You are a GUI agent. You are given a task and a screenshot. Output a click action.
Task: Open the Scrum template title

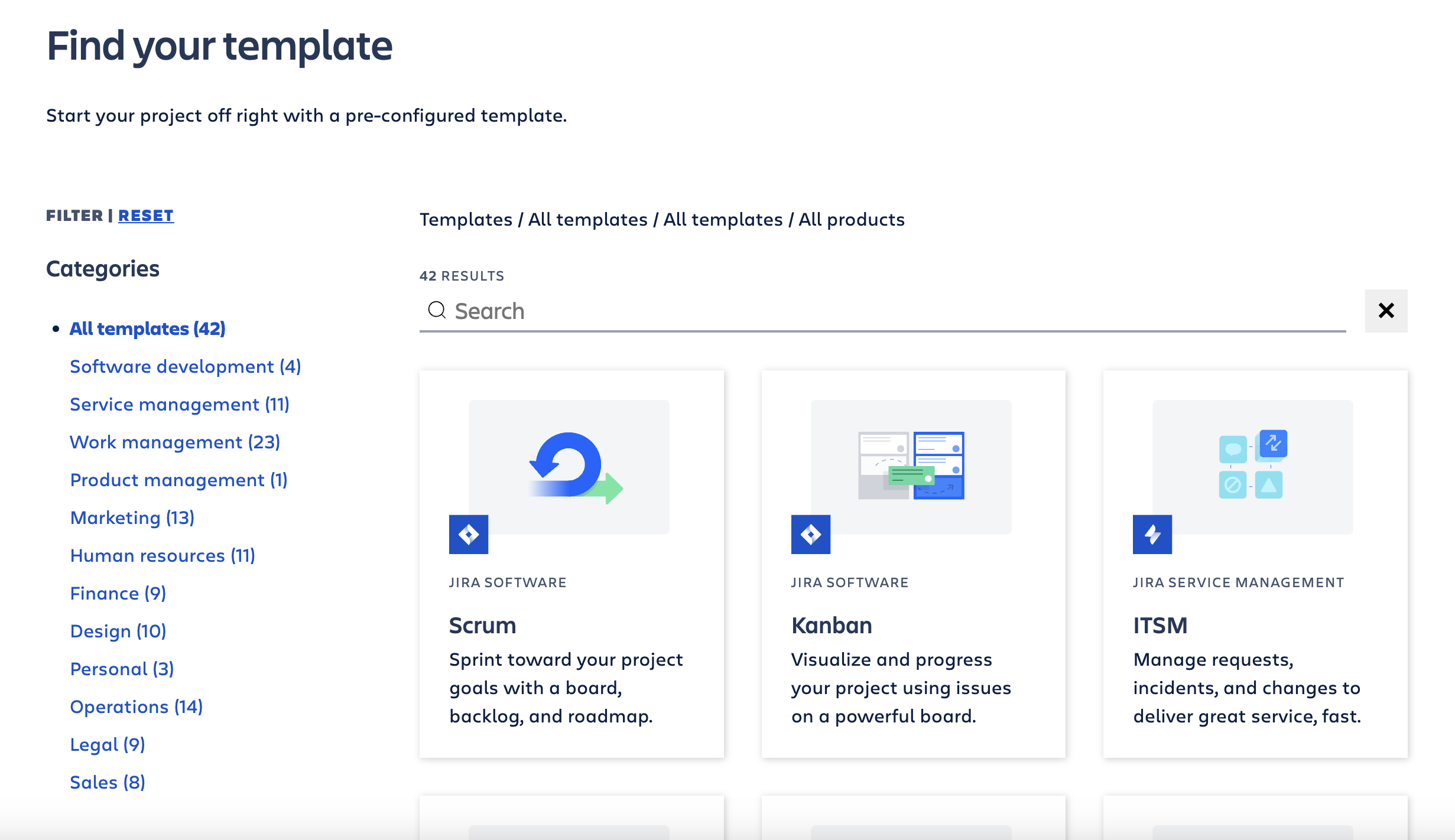tap(482, 626)
